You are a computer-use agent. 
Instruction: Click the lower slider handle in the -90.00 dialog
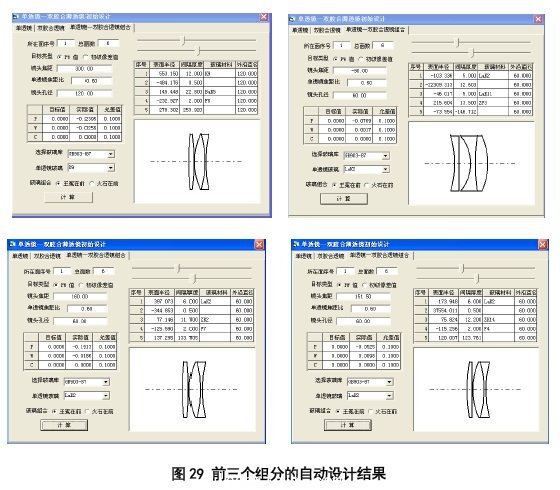pyautogui.click(x=472, y=53)
